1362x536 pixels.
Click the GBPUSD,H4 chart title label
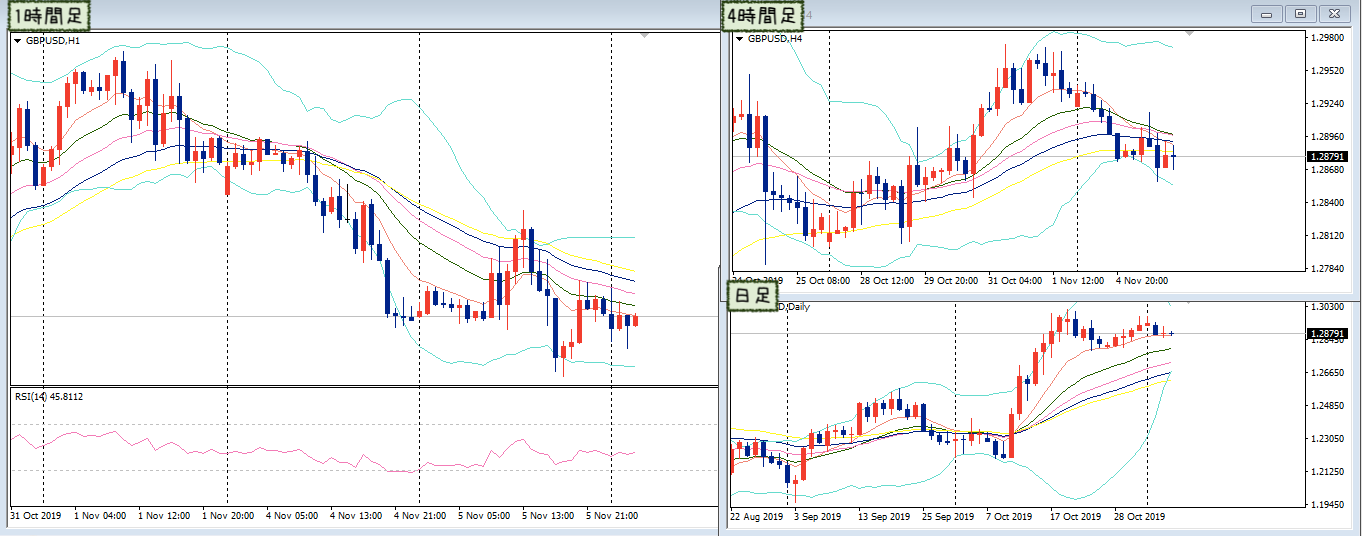(x=775, y=39)
